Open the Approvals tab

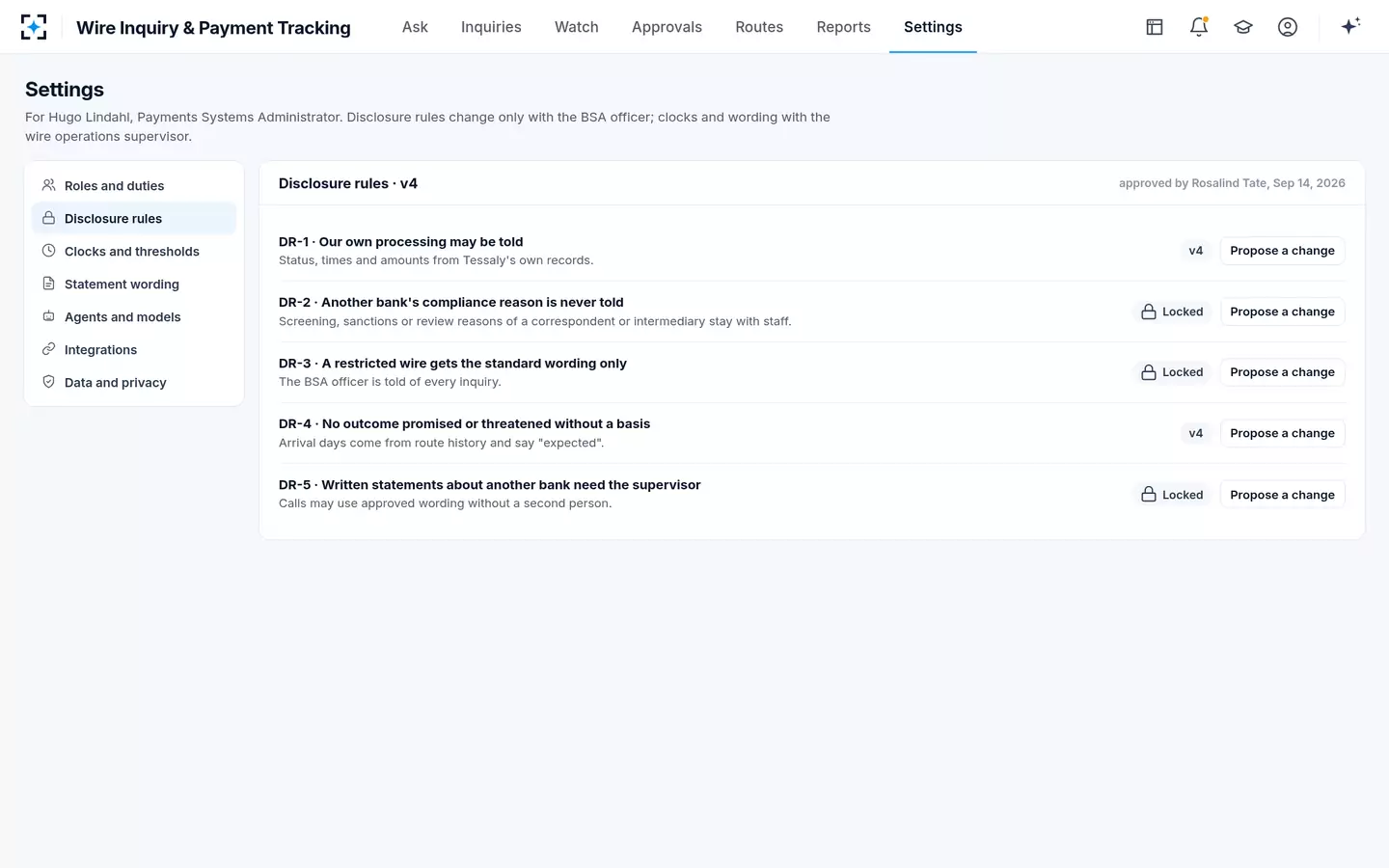click(x=667, y=27)
